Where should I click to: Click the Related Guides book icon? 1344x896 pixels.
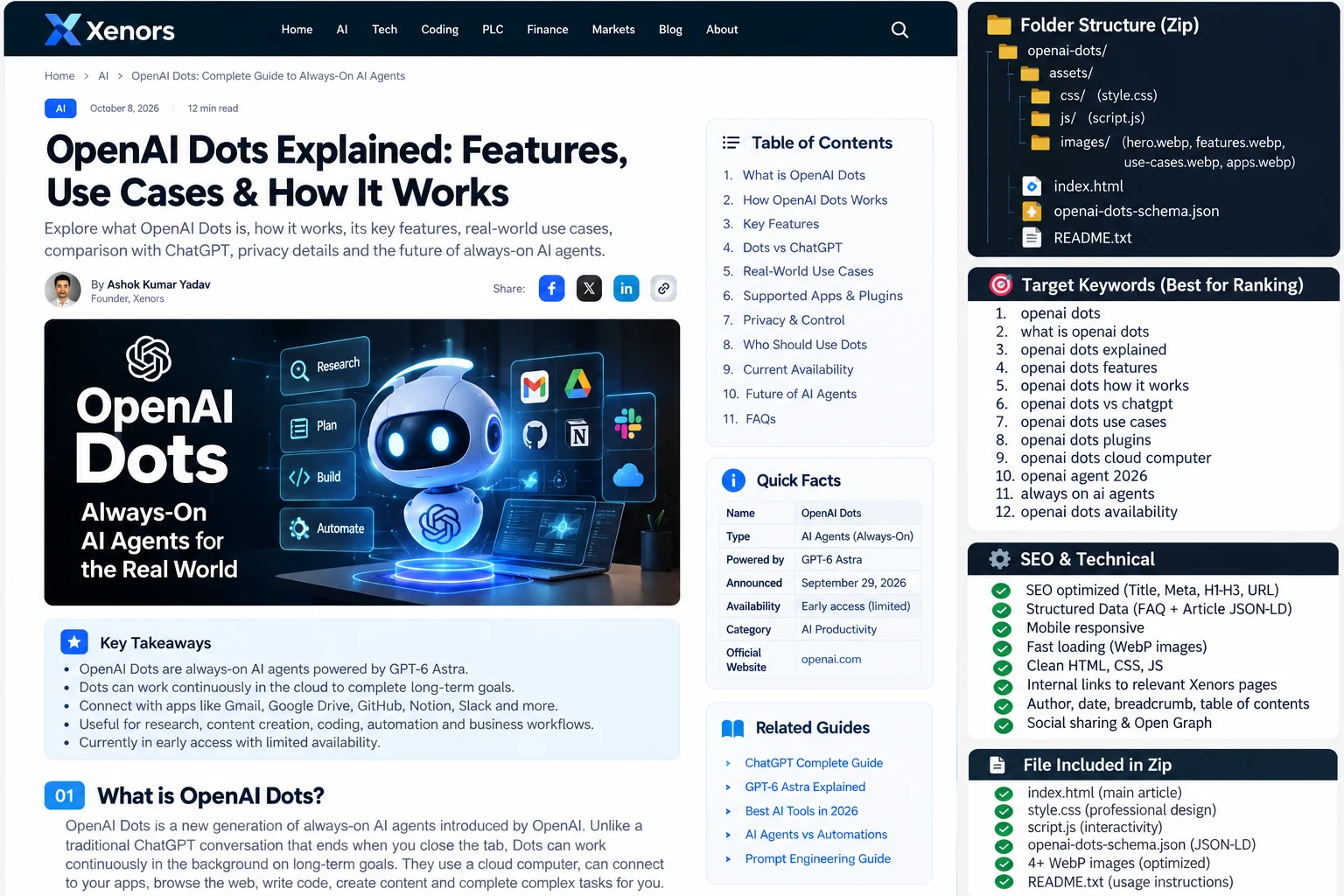(x=732, y=728)
